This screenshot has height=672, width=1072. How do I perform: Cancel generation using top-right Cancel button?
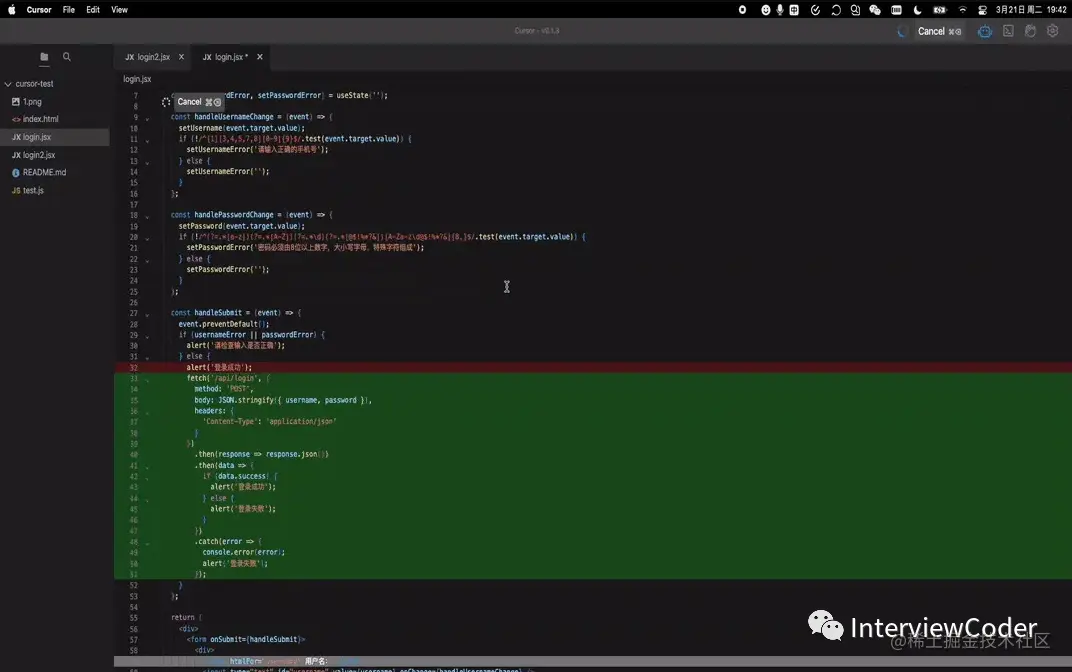(939, 31)
